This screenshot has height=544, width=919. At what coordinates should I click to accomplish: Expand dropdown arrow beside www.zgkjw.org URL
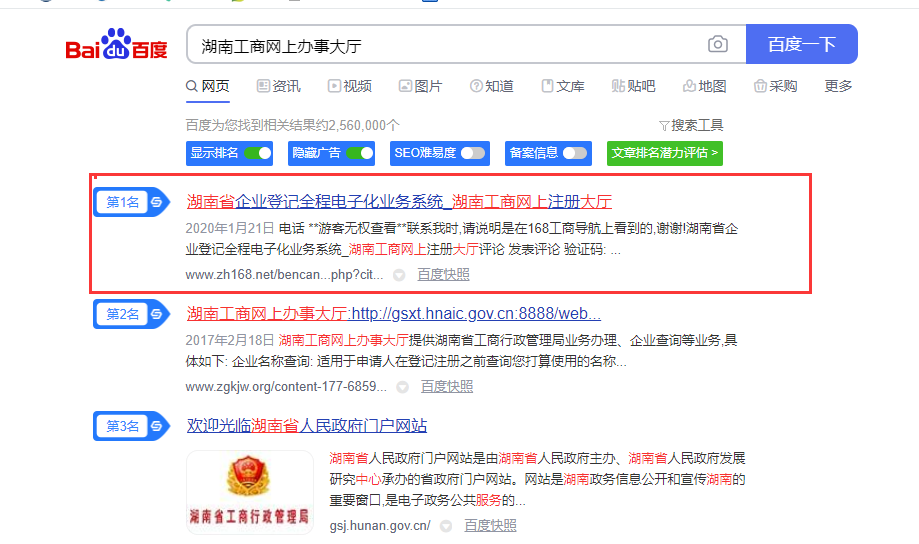[402, 387]
